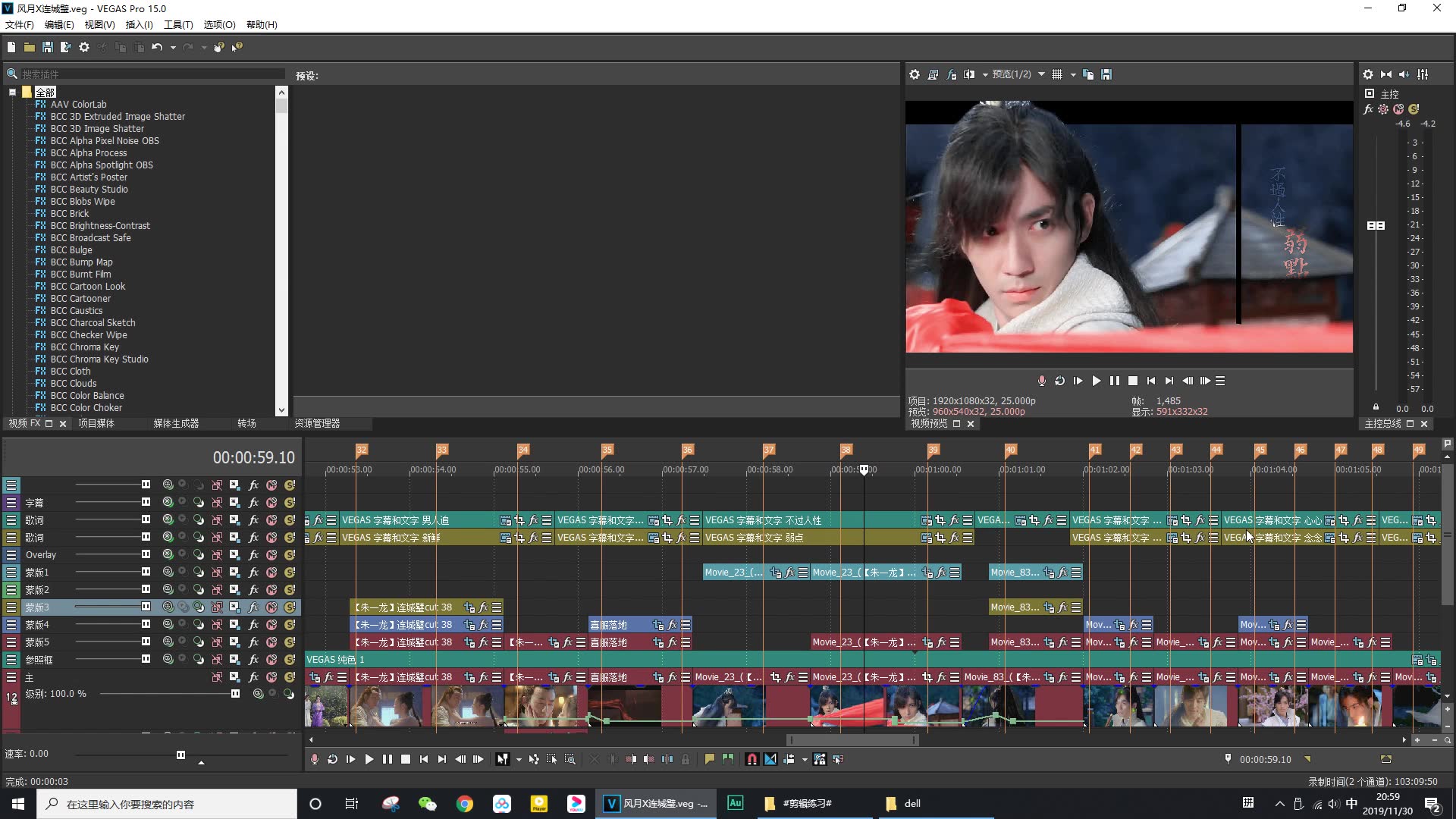Open the Video Output FX button in the preview
Screen dimensions: 1456x819
[952, 74]
